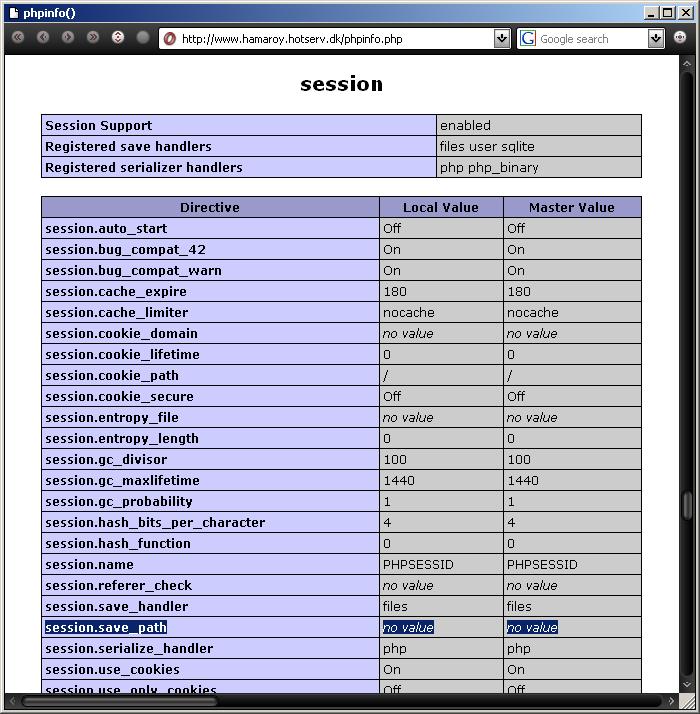The image size is (700, 714).
Task: Click 'session.cookie_domain' directive name
Action: point(122,333)
